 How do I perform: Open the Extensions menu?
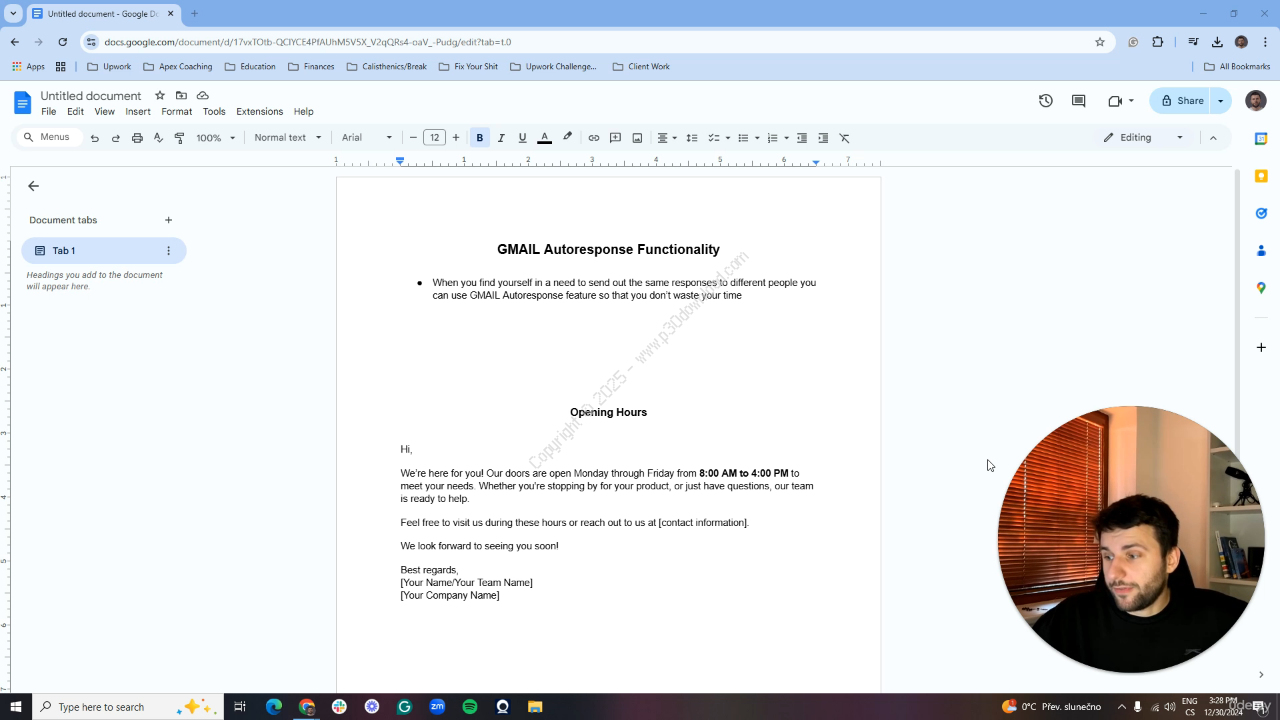[260, 112]
